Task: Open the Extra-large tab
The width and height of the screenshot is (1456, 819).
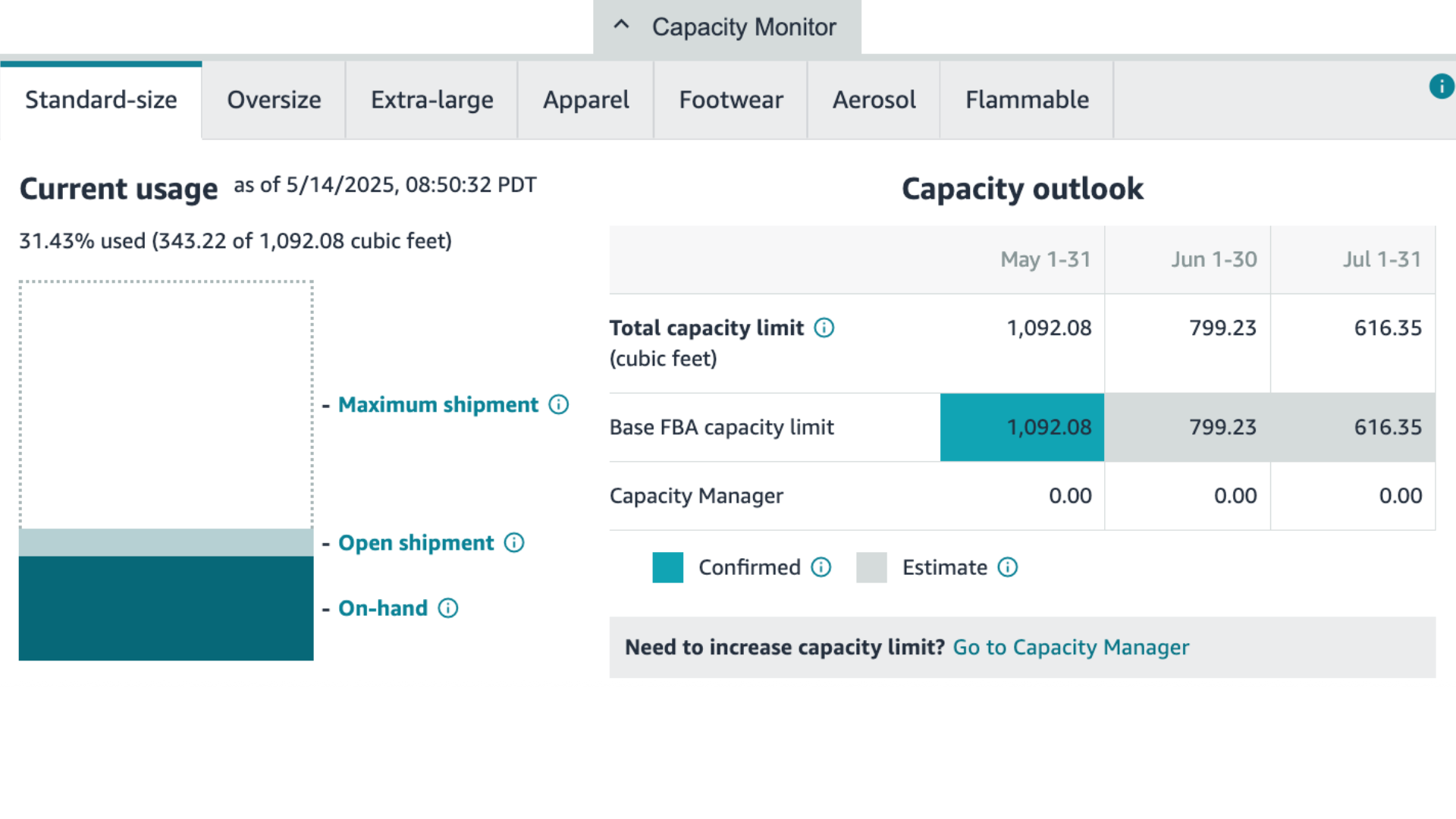Action: [431, 100]
